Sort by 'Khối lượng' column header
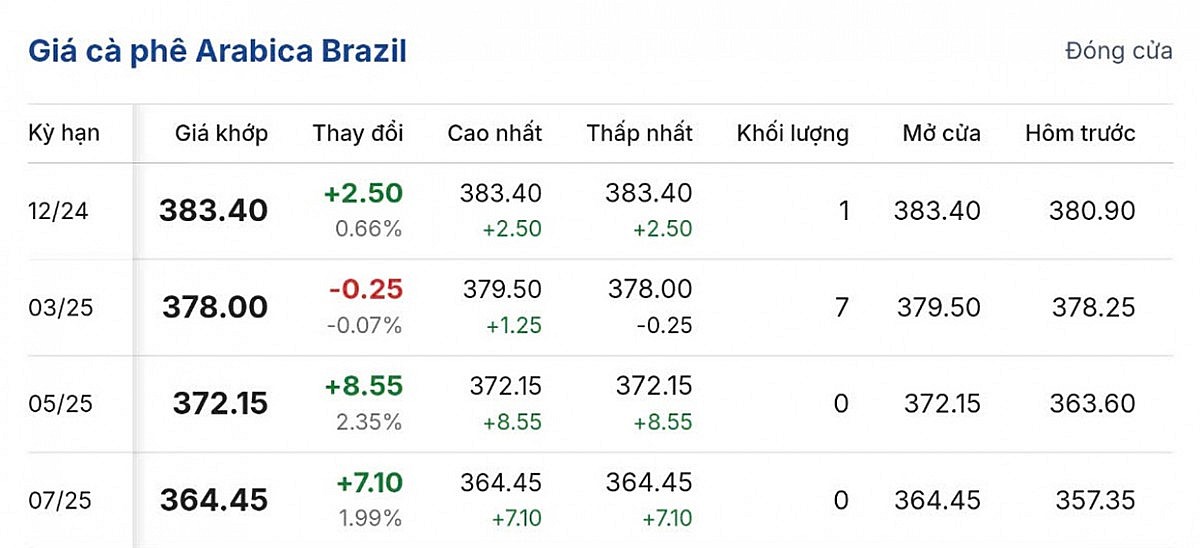The image size is (1200, 548). pyautogui.click(x=792, y=133)
